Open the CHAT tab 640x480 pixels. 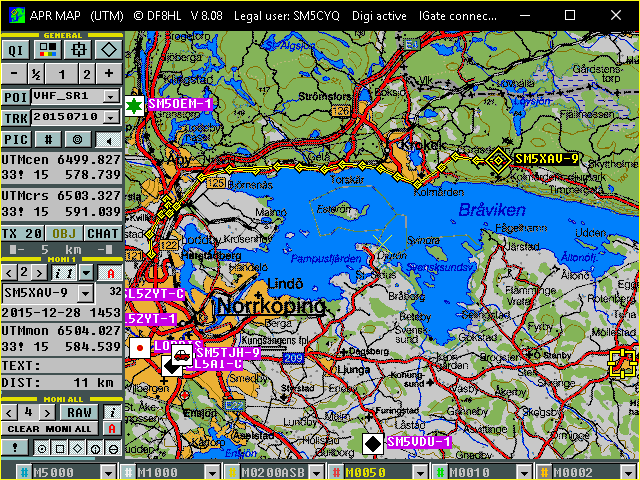point(102,234)
